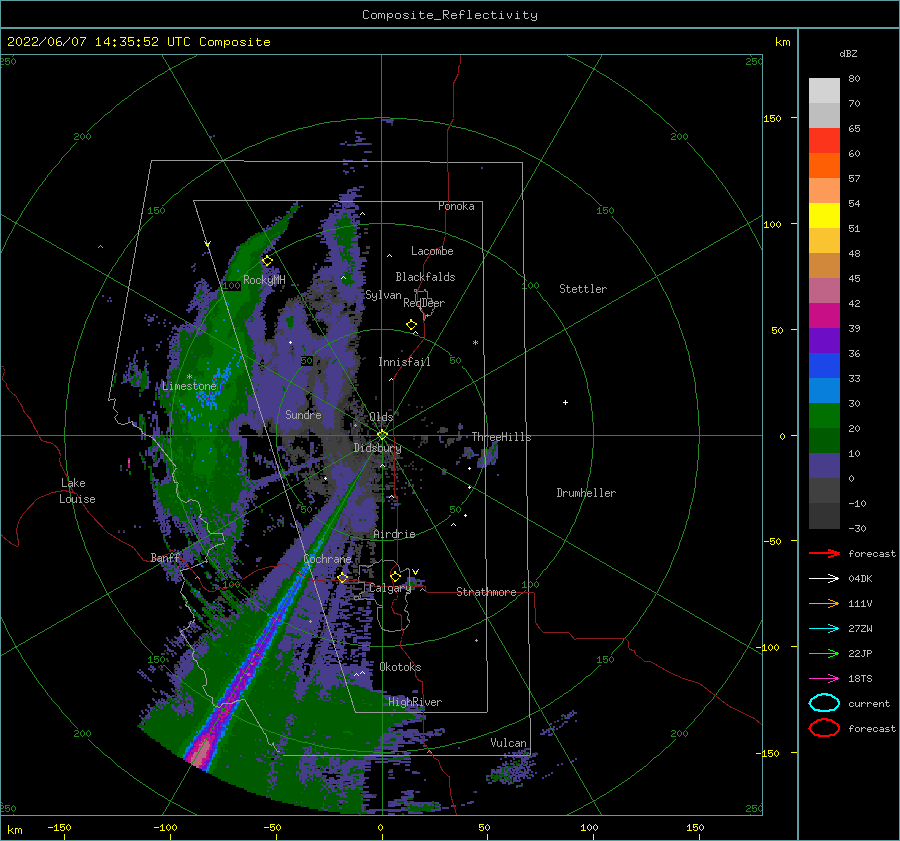This screenshot has height=841, width=900.
Task: Click the yellow radar-site diamond at map center
Action: pos(382,435)
